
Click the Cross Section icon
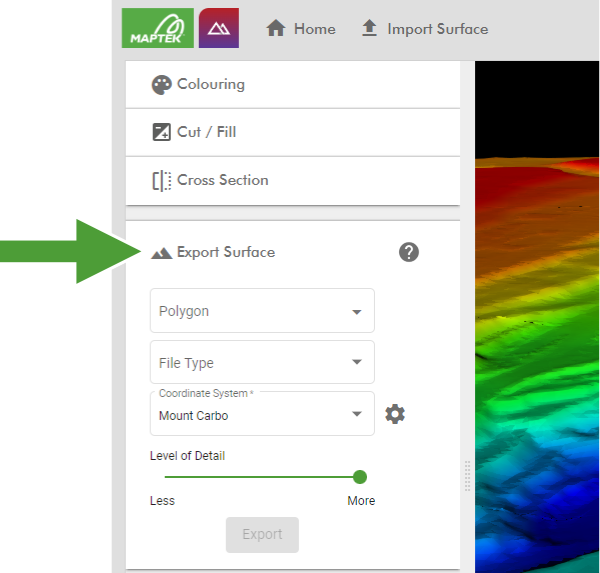point(161,181)
